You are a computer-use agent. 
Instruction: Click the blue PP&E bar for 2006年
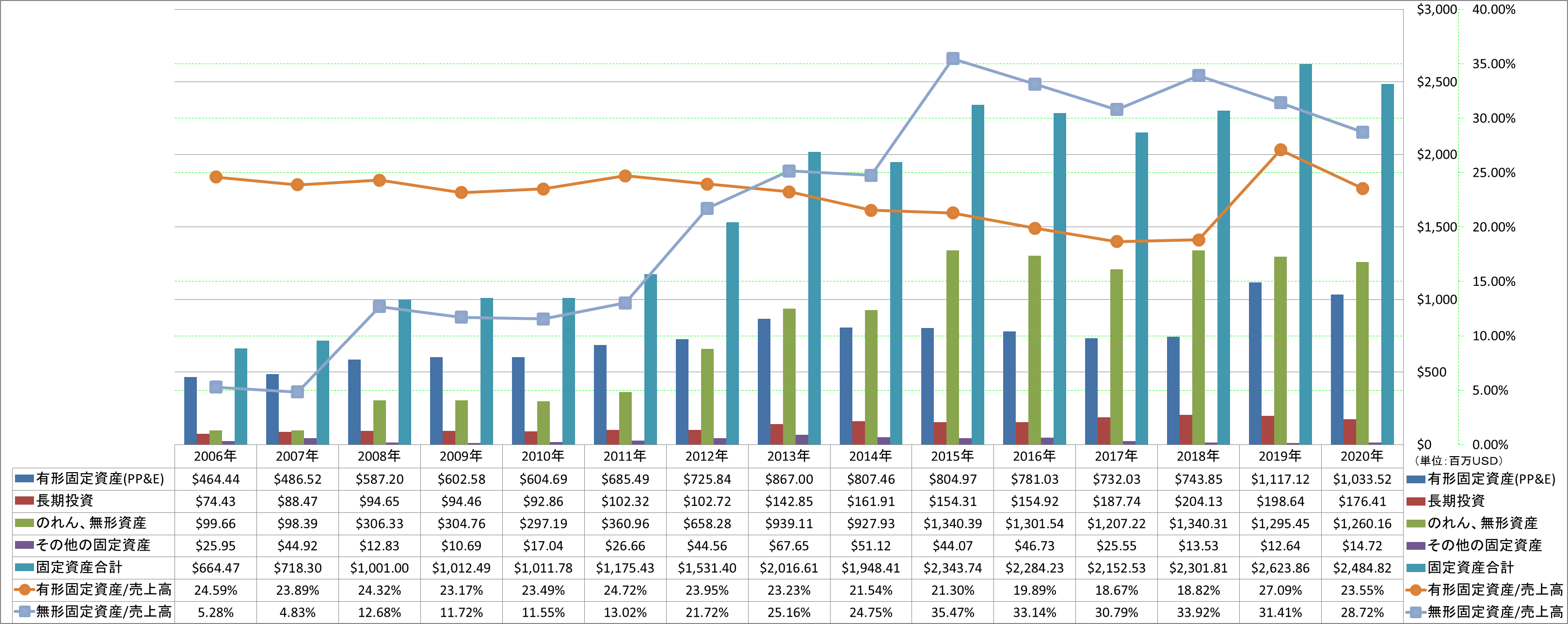[191, 411]
